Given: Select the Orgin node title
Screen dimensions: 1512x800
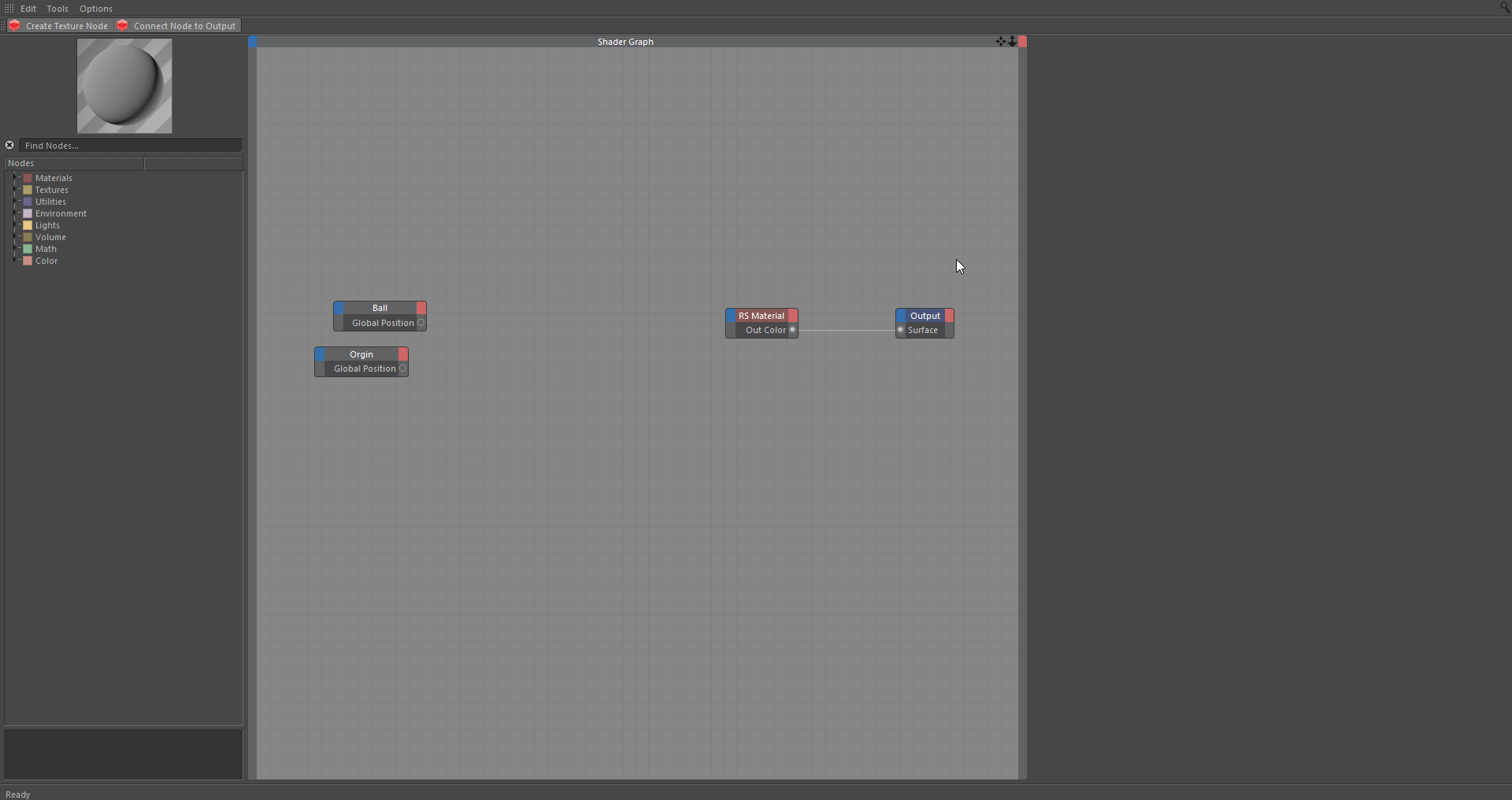Looking at the screenshot, I should (361, 354).
